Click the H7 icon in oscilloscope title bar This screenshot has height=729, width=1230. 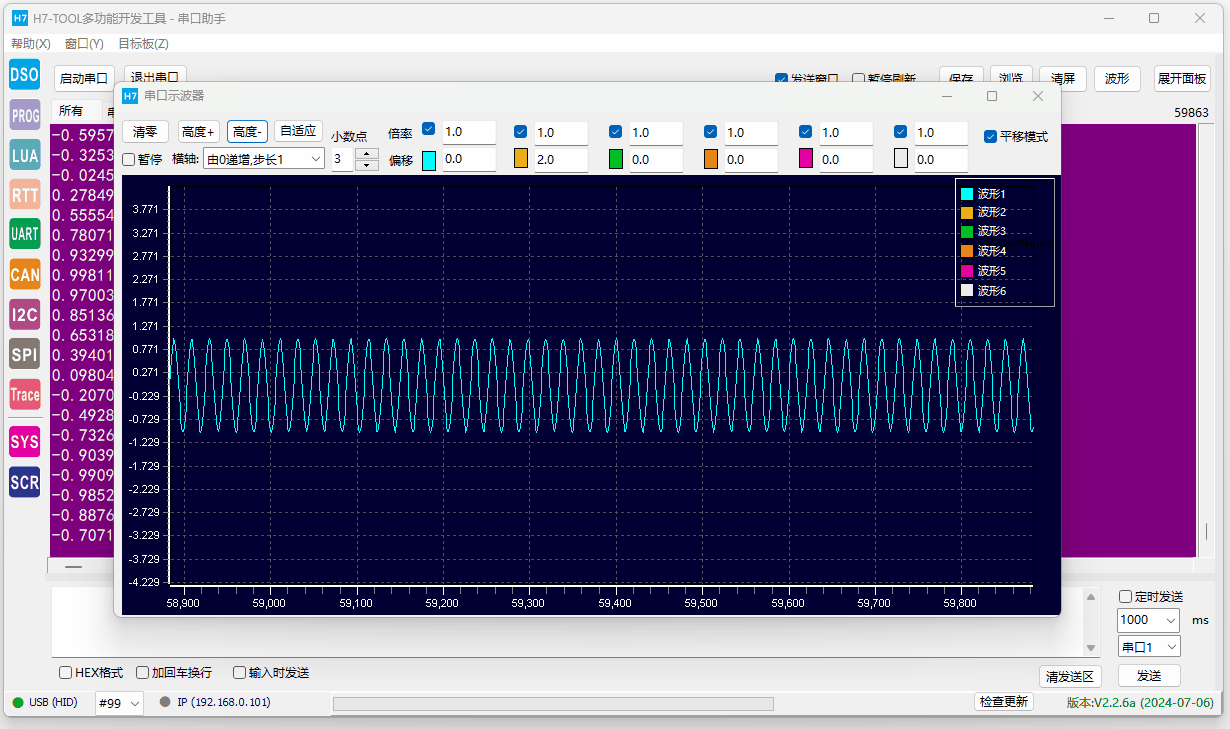[x=130, y=96]
